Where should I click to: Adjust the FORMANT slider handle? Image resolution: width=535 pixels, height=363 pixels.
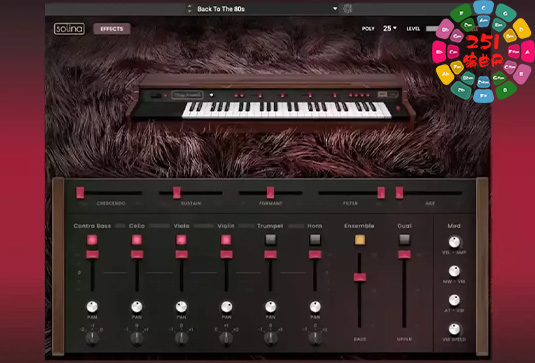(270, 192)
